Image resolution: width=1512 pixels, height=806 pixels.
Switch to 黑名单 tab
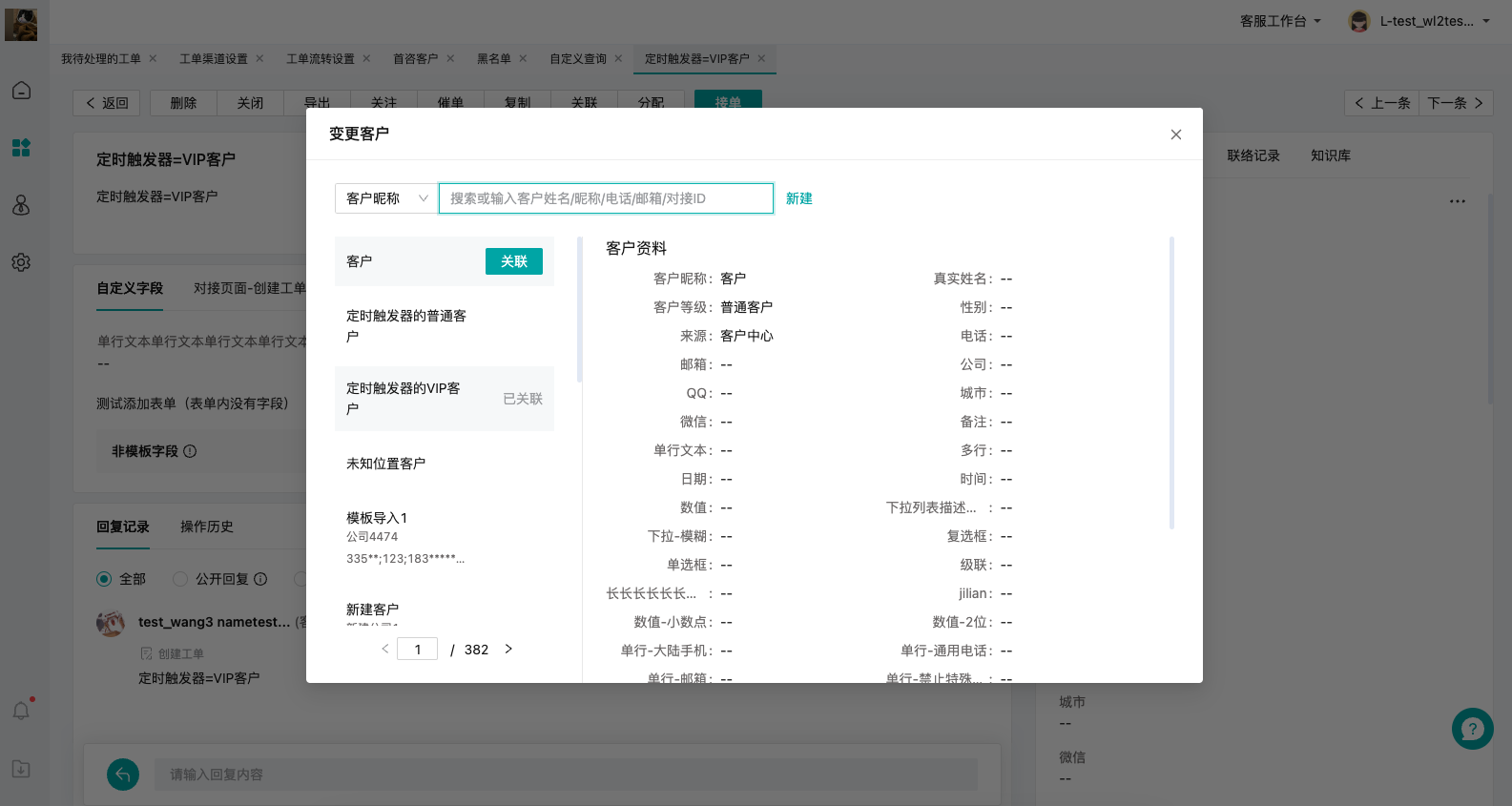pyautogui.click(x=494, y=59)
